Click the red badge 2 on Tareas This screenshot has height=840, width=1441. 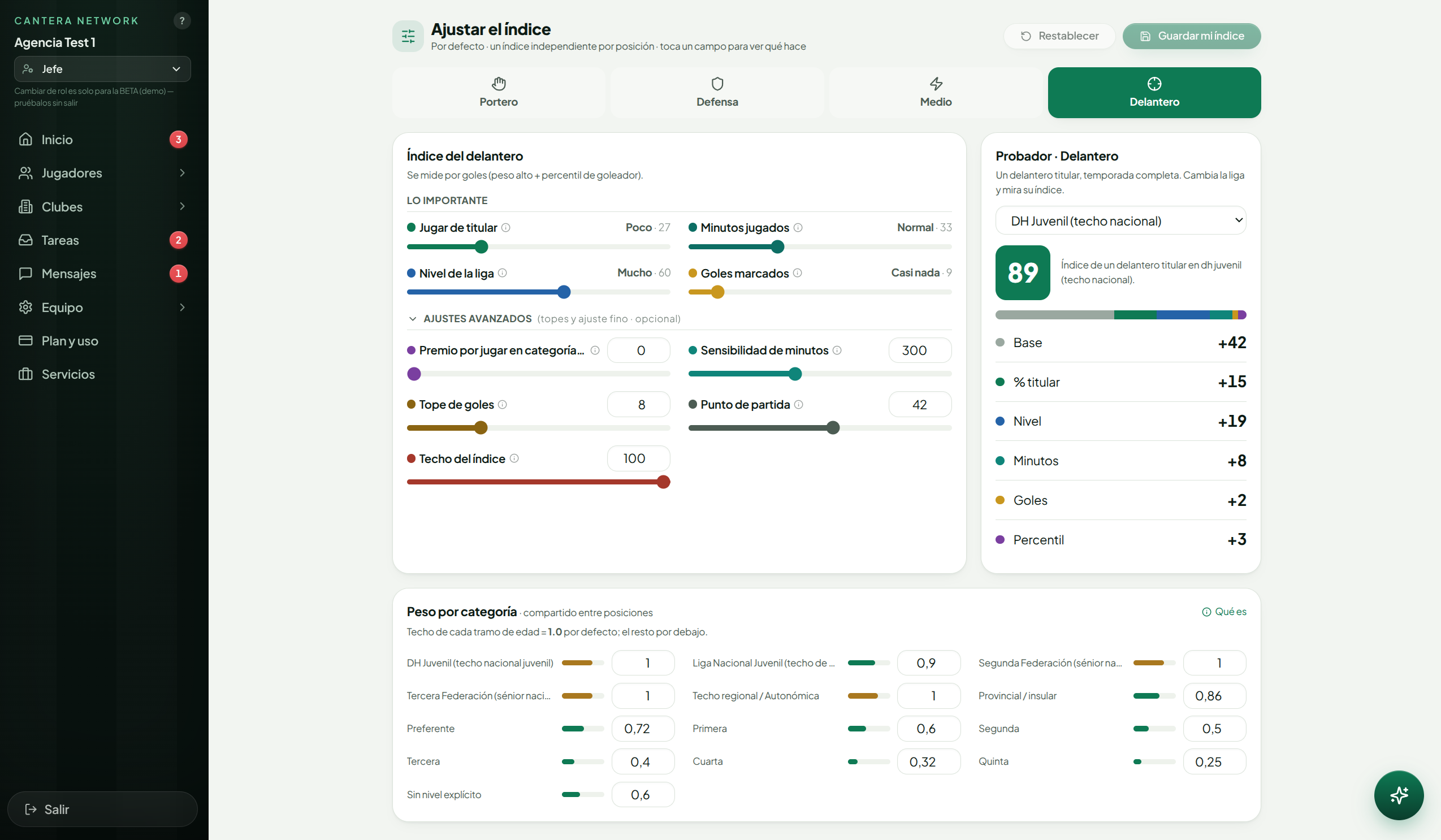coord(179,240)
